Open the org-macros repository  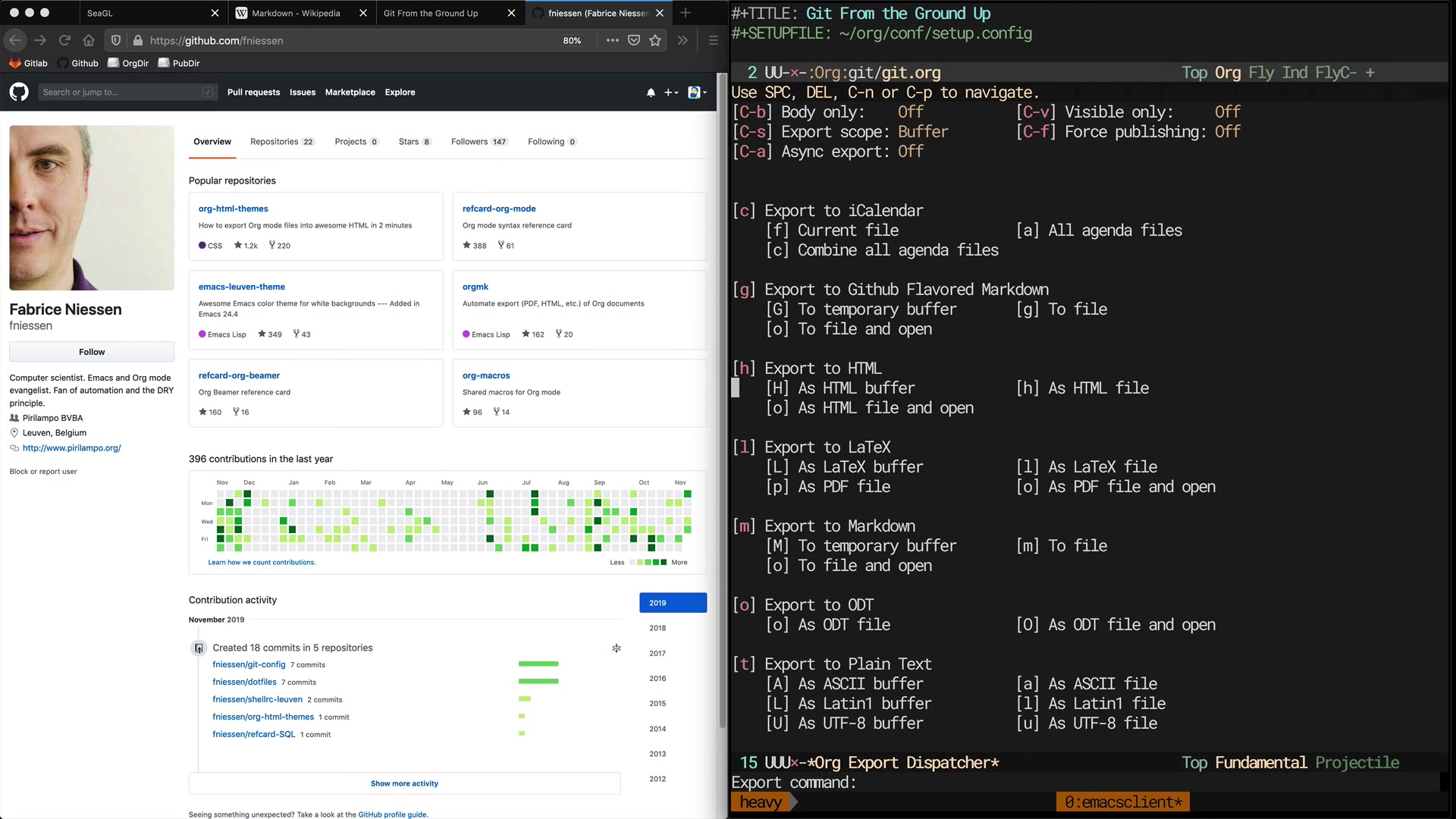tap(486, 375)
